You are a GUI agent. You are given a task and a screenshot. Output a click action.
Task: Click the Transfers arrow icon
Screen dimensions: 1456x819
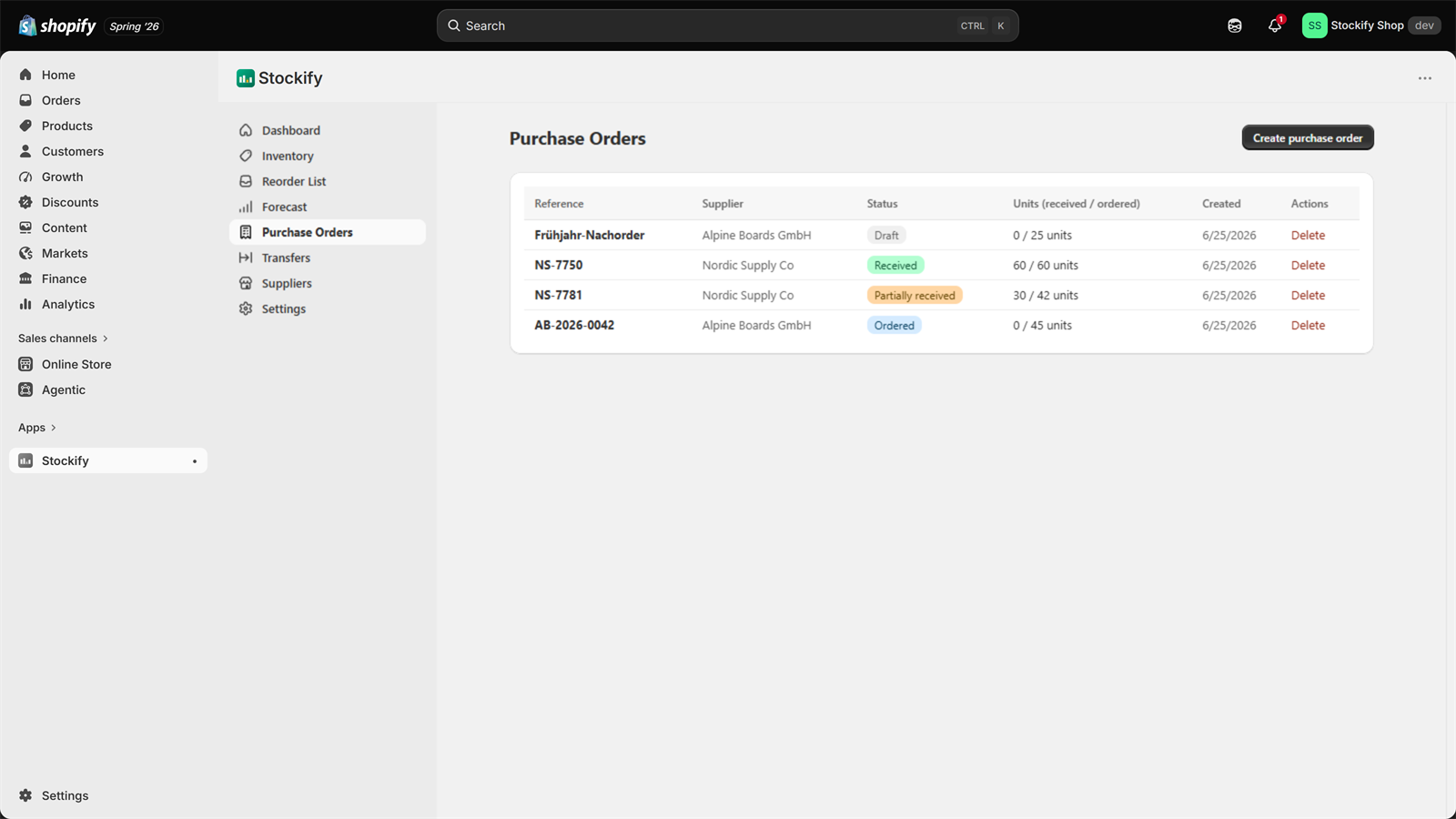click(246, 258)
